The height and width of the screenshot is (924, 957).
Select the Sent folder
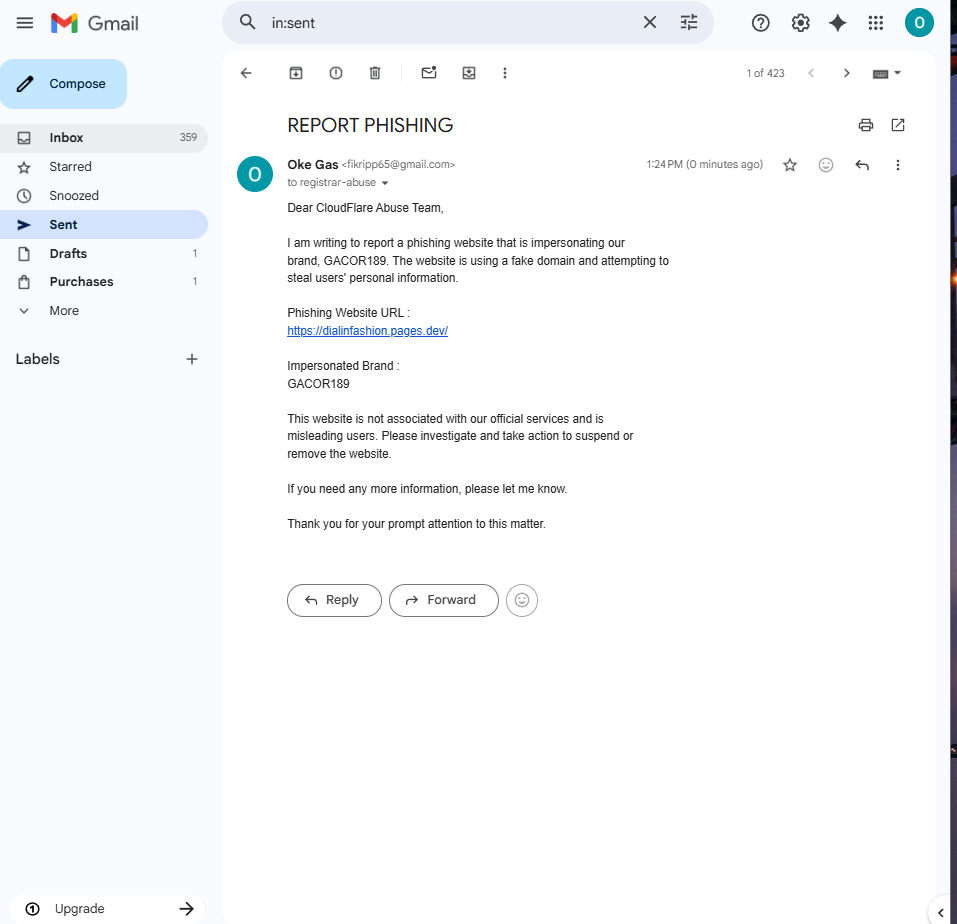[x=104, y=225]
